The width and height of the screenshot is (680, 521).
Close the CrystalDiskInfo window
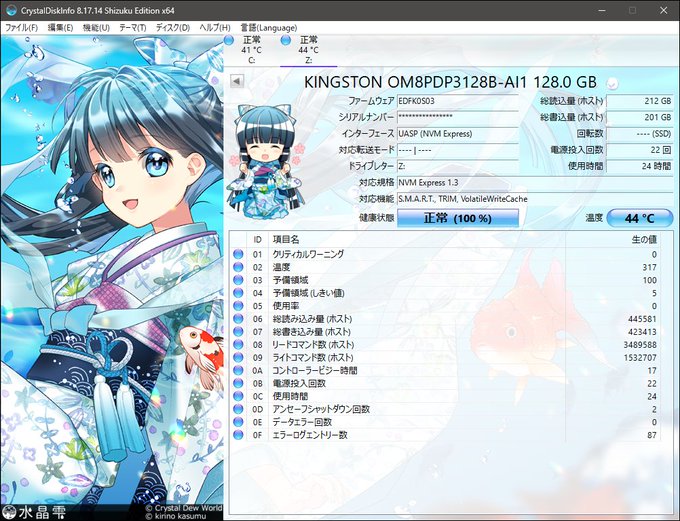click(x=664, y=10)
